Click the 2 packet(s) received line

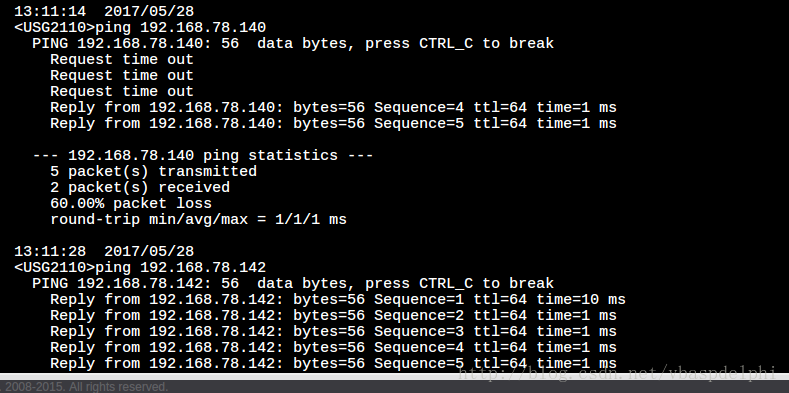pyautogui.click(x=140, y=187)
